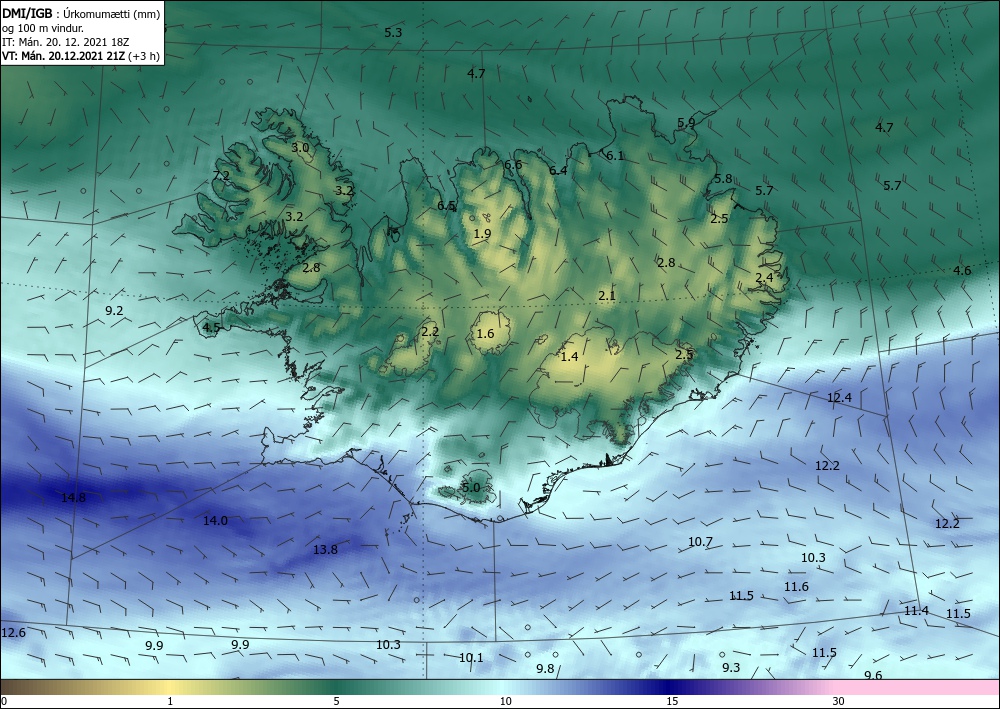Click the 2.1 value label

click(607, 295)
